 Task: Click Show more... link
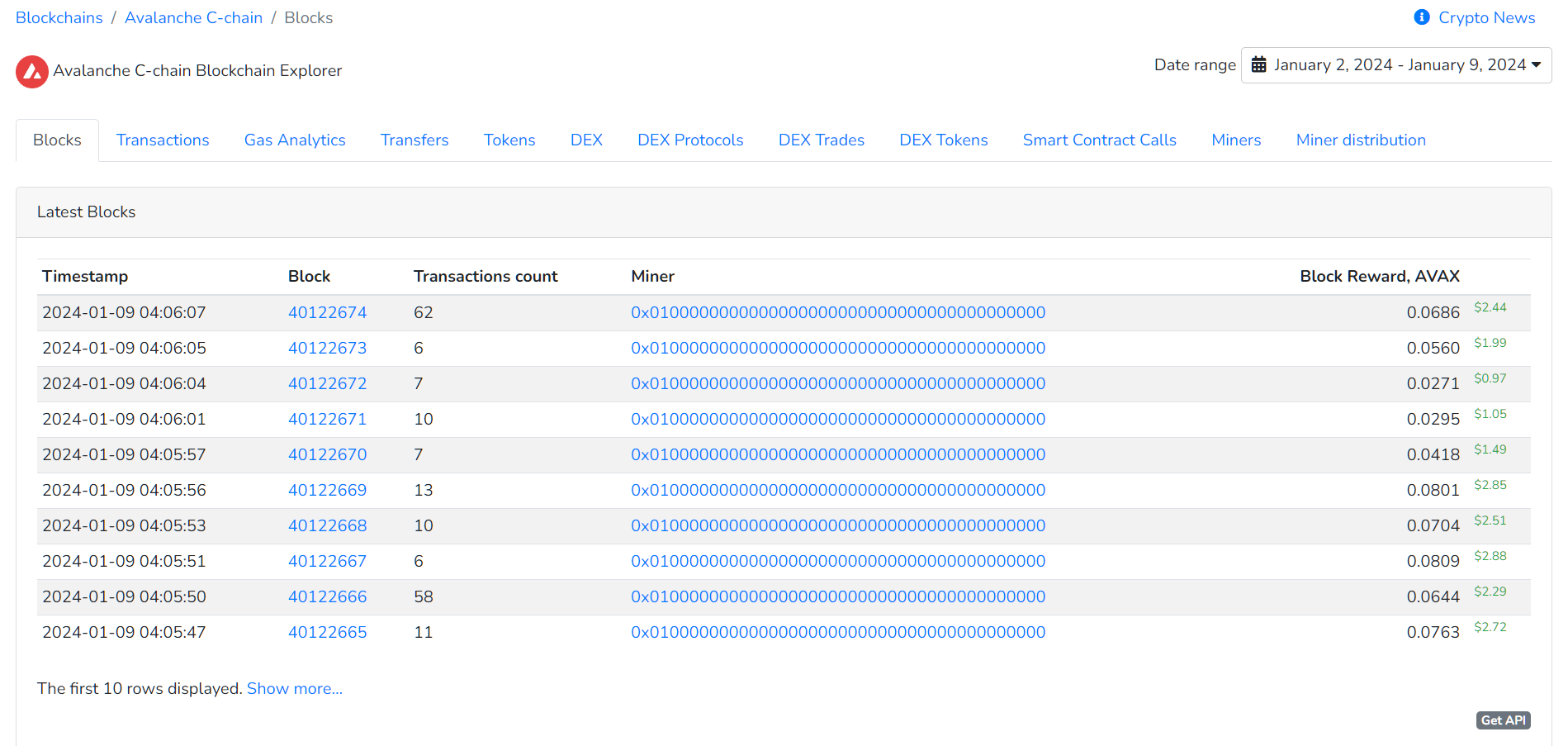(295, 689)
